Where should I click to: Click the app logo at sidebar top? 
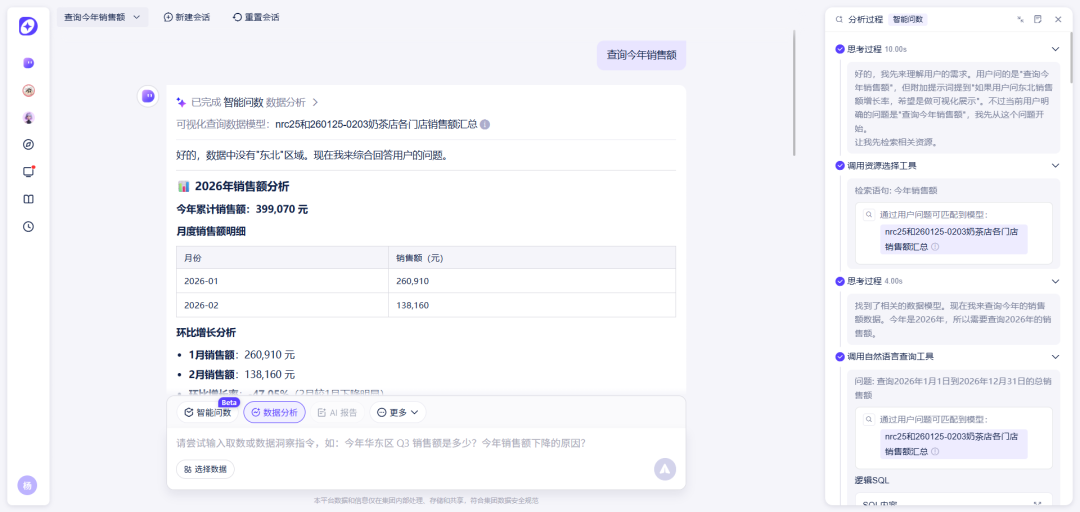coord(28,26)
